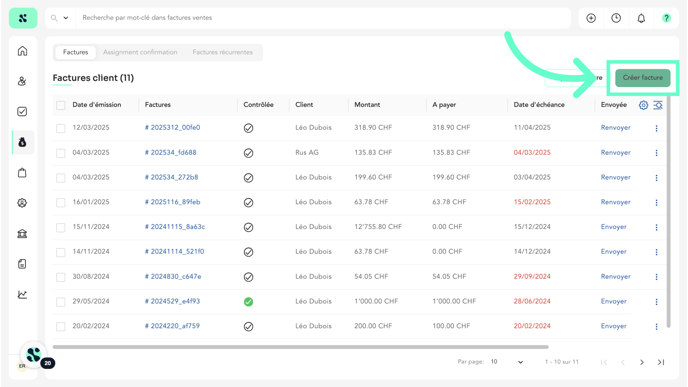The width and height of the screenshot is (688, 387).
Task: Switch to Factures récurrentes tab
Action: (x=222, y=52)
